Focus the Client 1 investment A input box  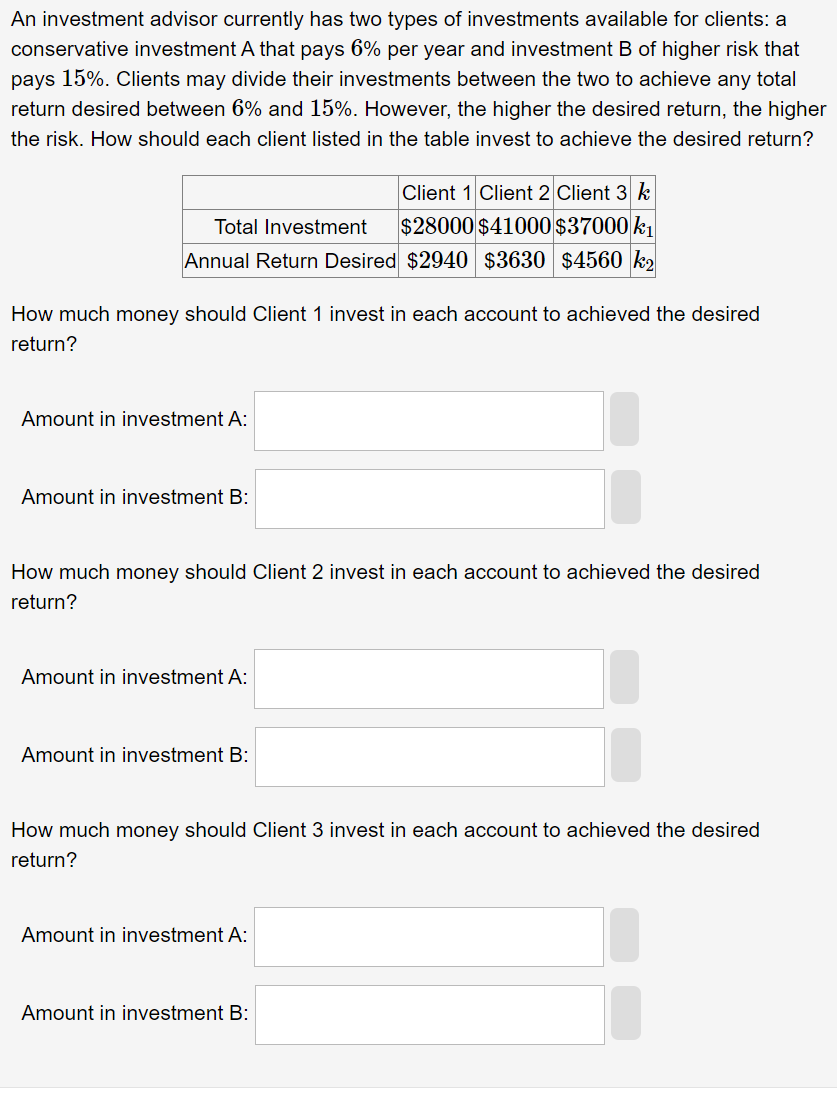[x=429, y=421]
